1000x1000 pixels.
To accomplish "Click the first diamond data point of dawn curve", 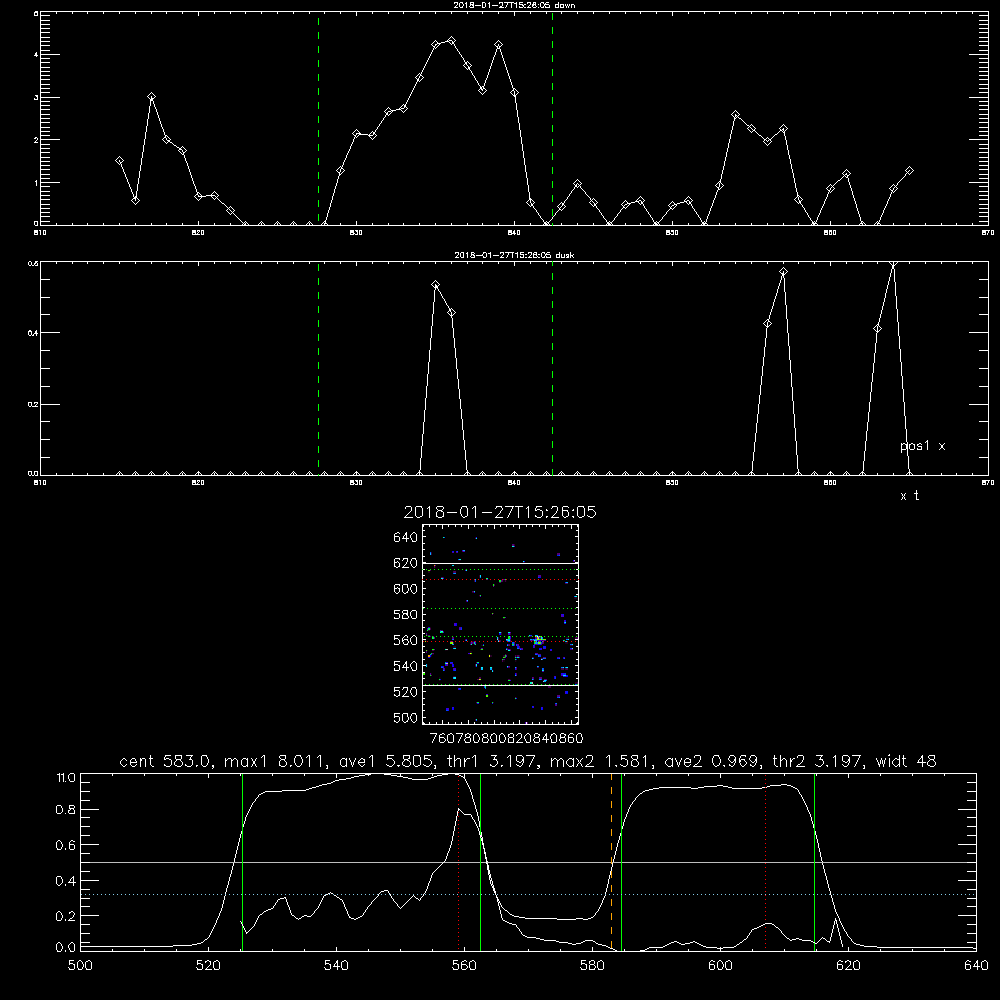I will point(119,161).
